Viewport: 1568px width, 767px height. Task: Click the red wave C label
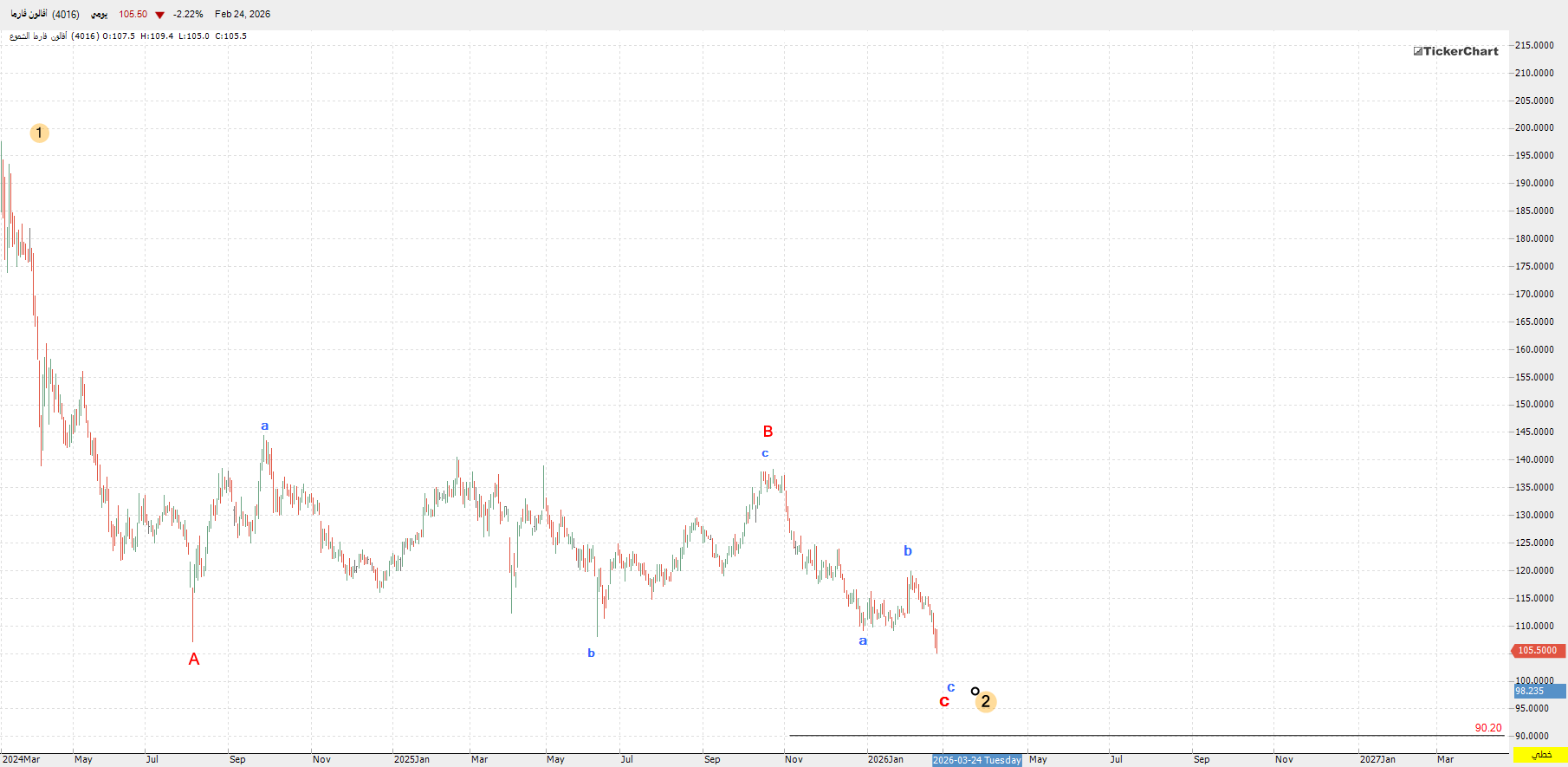tap(944, 702)
